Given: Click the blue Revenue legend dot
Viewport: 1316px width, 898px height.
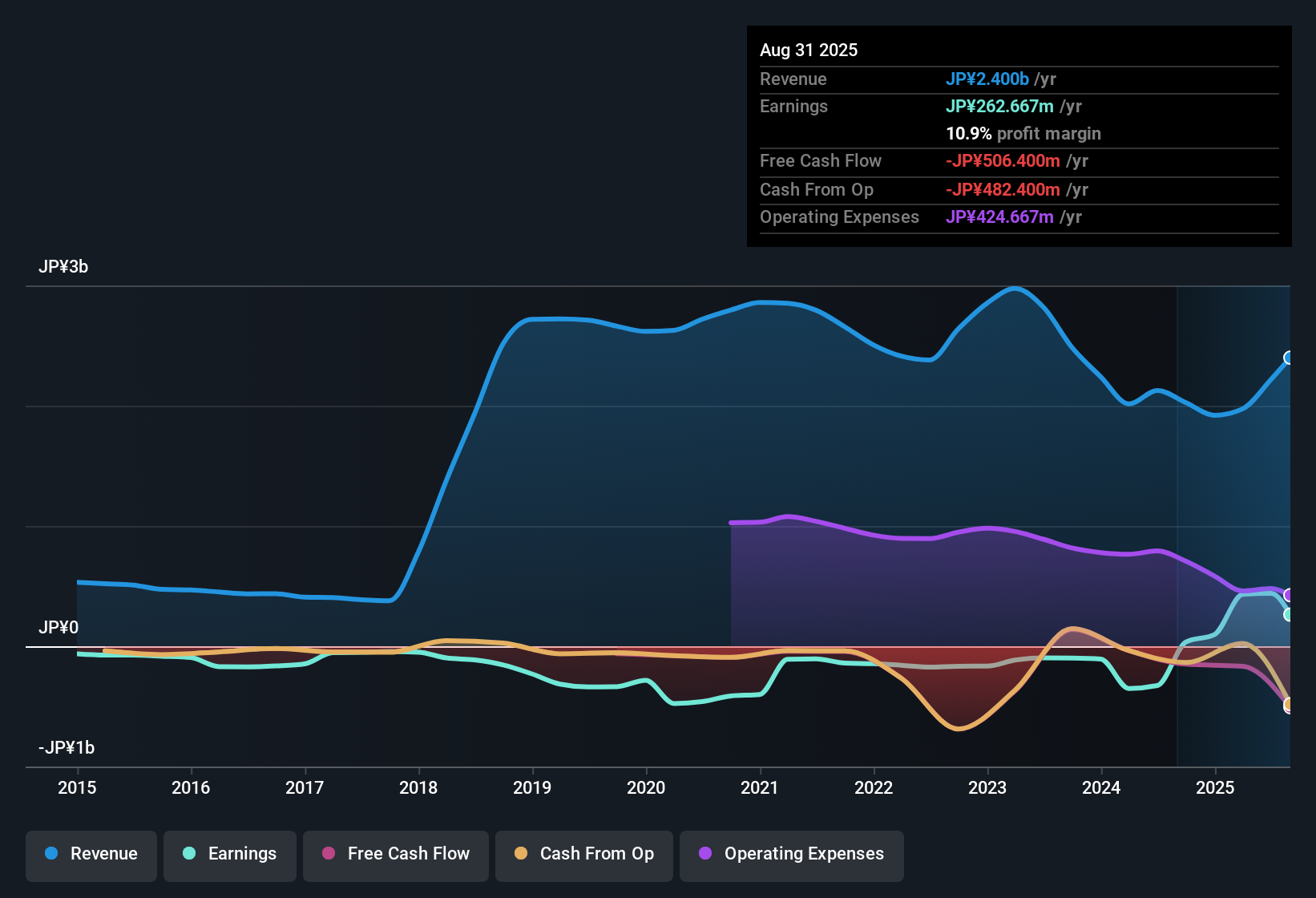Looking at the screenshot, I should (x=50, y=854).
